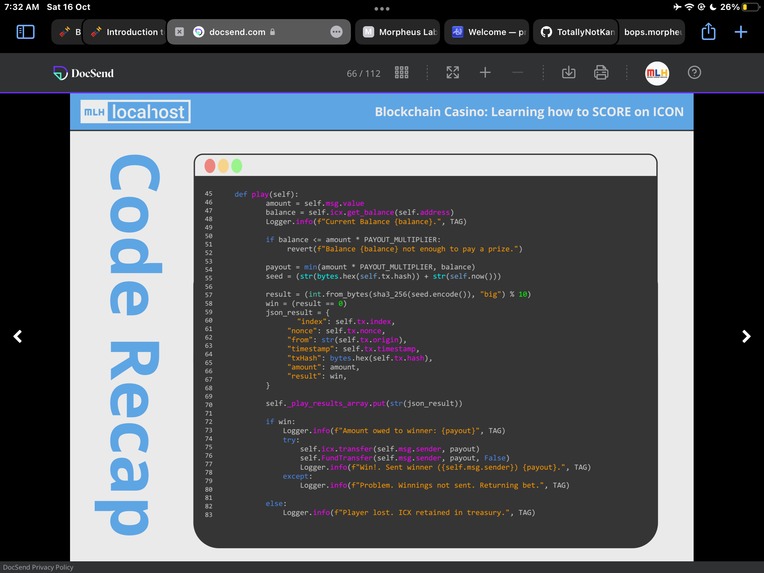Click the green dot in code window

pyautogui.click(x=237, y=166)
